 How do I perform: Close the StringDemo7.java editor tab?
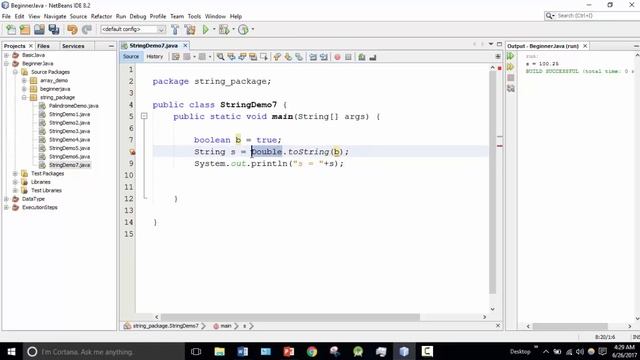[x=185, y=46]
